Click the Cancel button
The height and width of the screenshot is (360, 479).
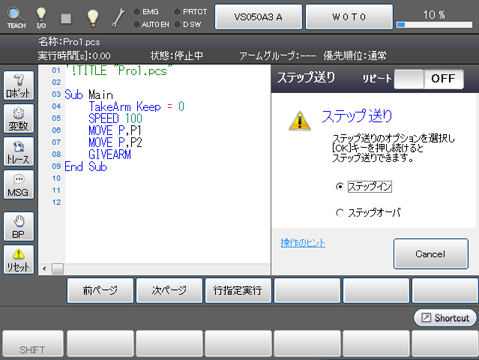pos(431,254)
